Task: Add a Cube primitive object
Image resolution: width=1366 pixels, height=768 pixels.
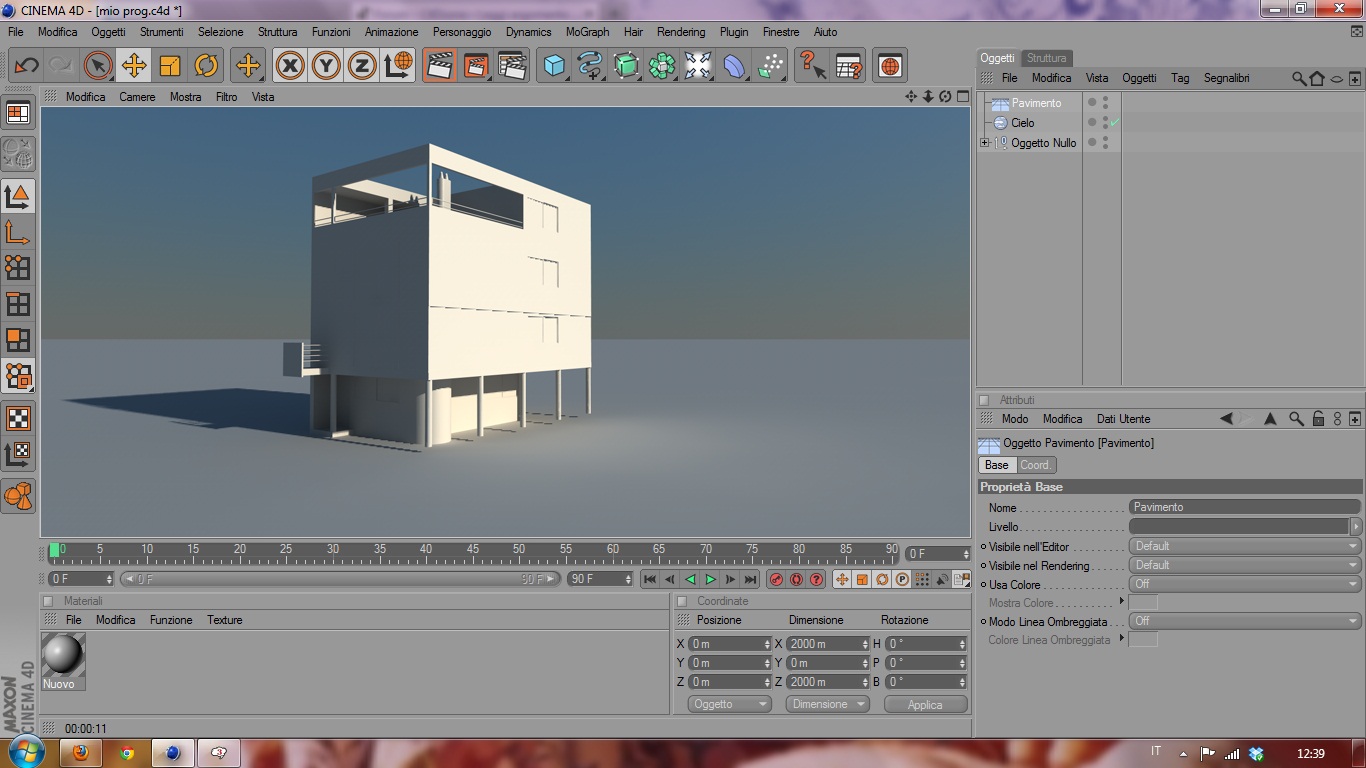Action: (x=553, y=66)
